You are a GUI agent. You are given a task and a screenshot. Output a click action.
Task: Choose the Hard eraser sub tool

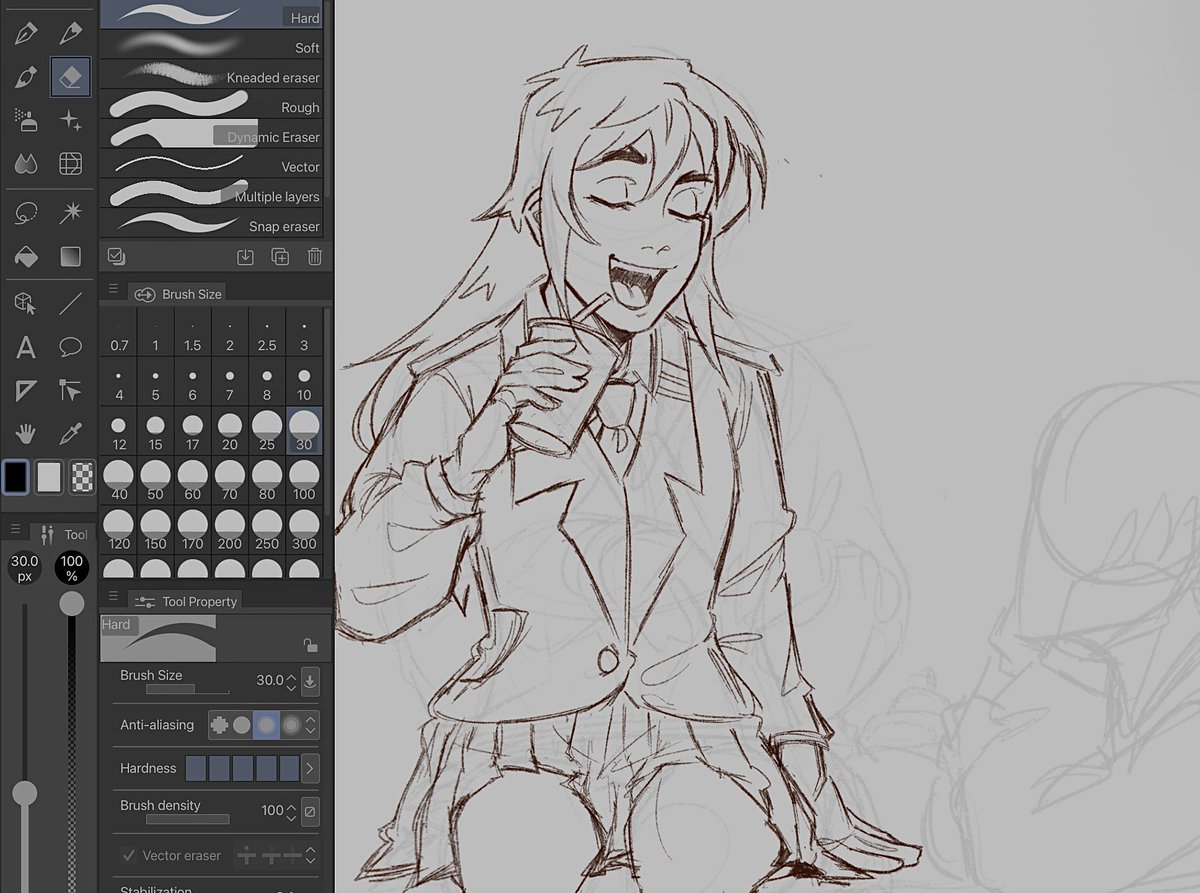(x=210, y=14)
